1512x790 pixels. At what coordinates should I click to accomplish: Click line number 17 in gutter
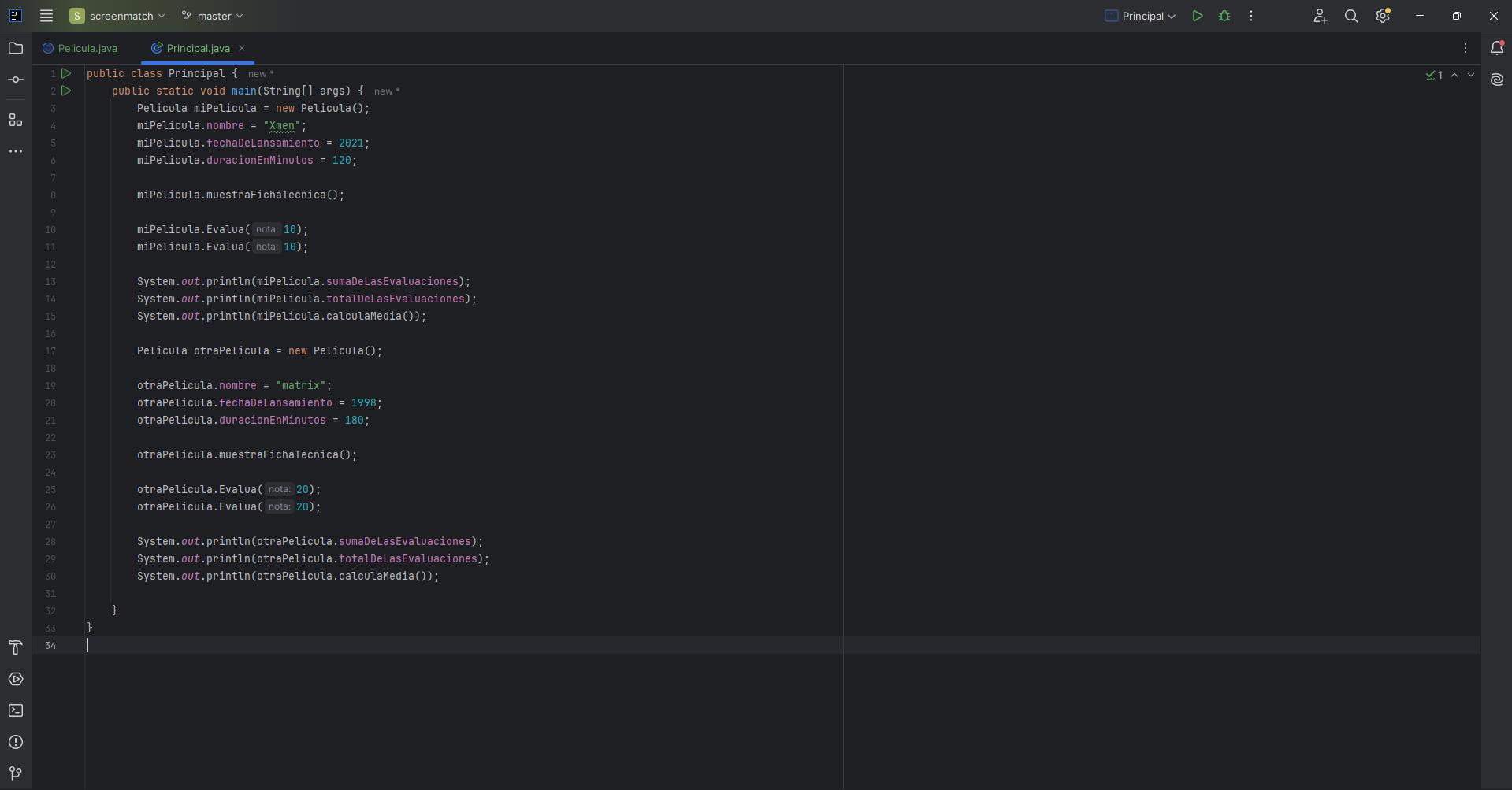50,350
